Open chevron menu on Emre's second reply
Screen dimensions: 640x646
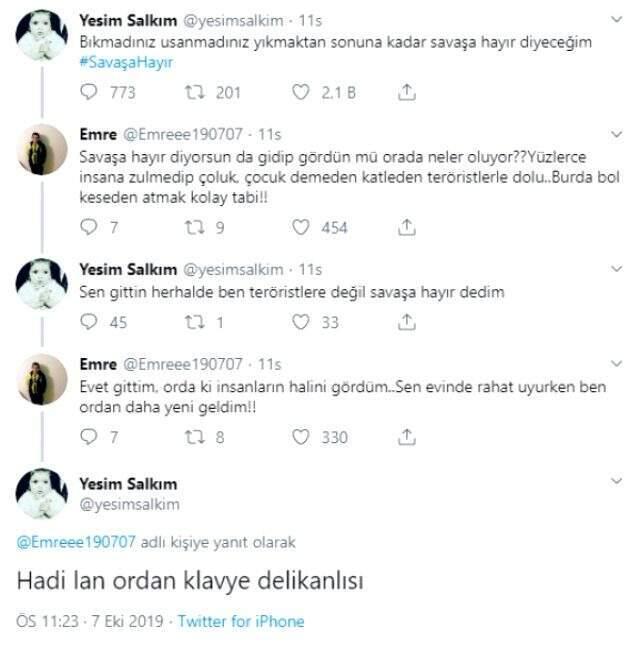[x=616, y=363]
